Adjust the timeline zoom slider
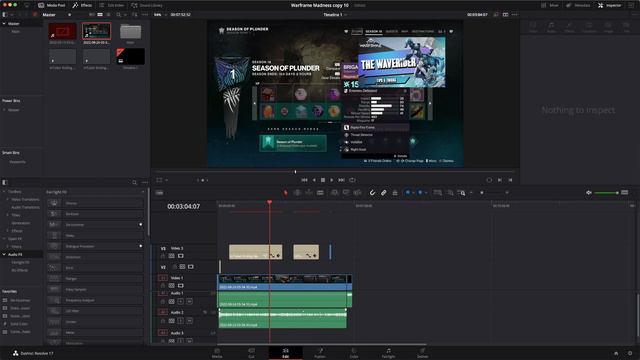The height and width of the screenshot is (360, 640). [494, 193]
